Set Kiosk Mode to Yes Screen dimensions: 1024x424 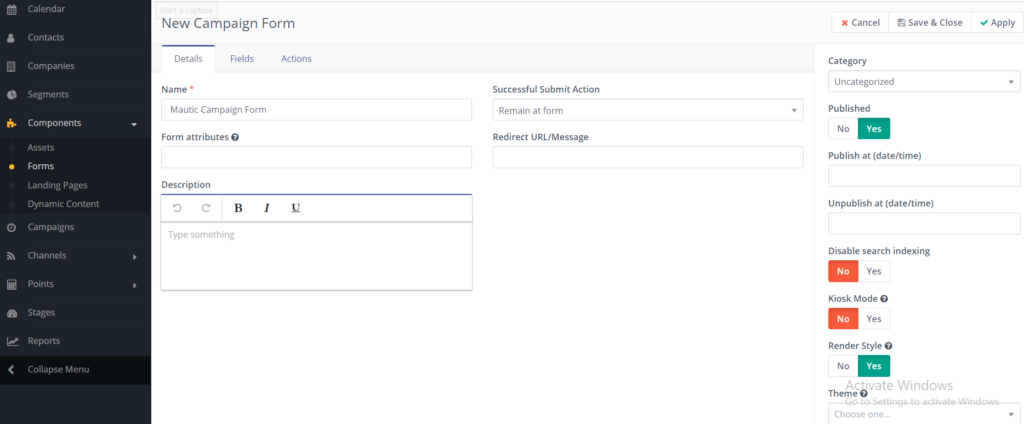coord(874,319)
